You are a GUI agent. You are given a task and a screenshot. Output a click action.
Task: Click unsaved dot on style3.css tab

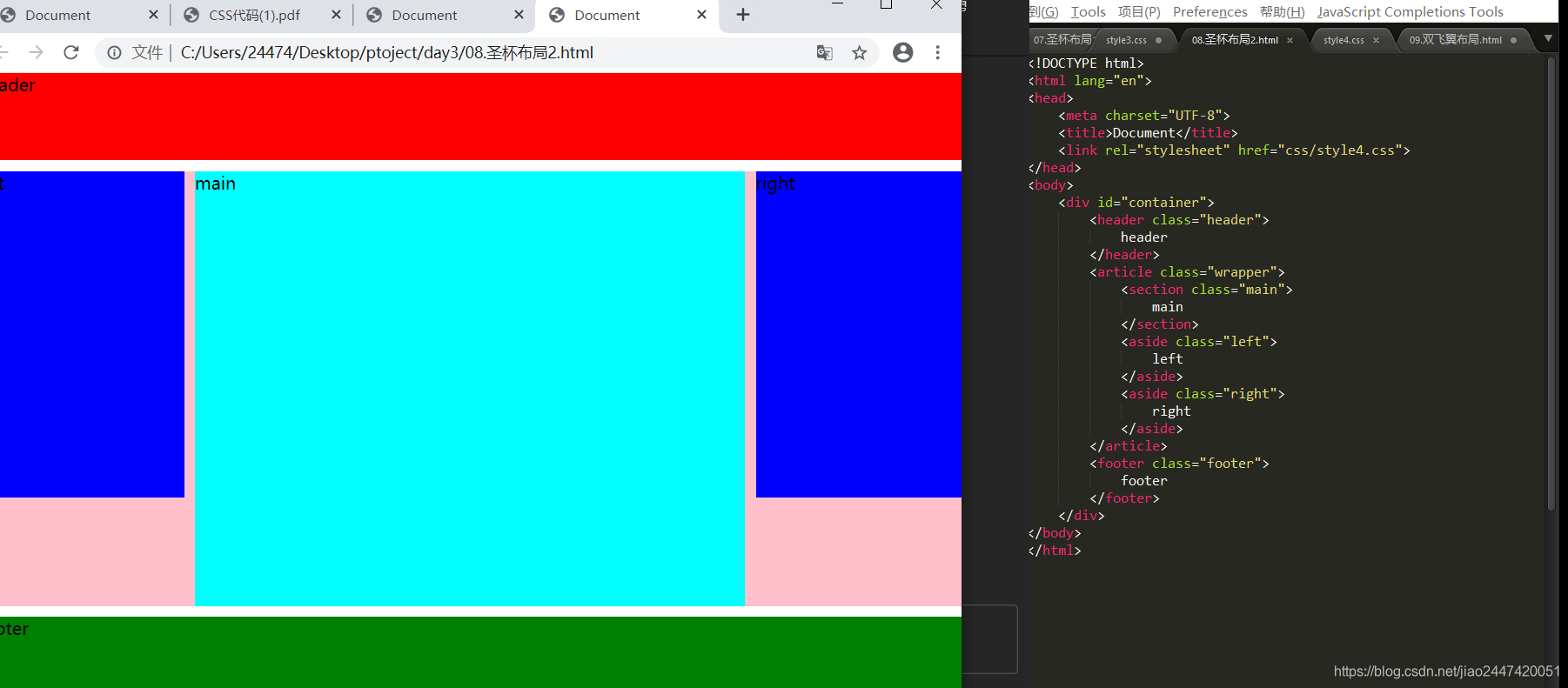click(x=1158, y=40)
